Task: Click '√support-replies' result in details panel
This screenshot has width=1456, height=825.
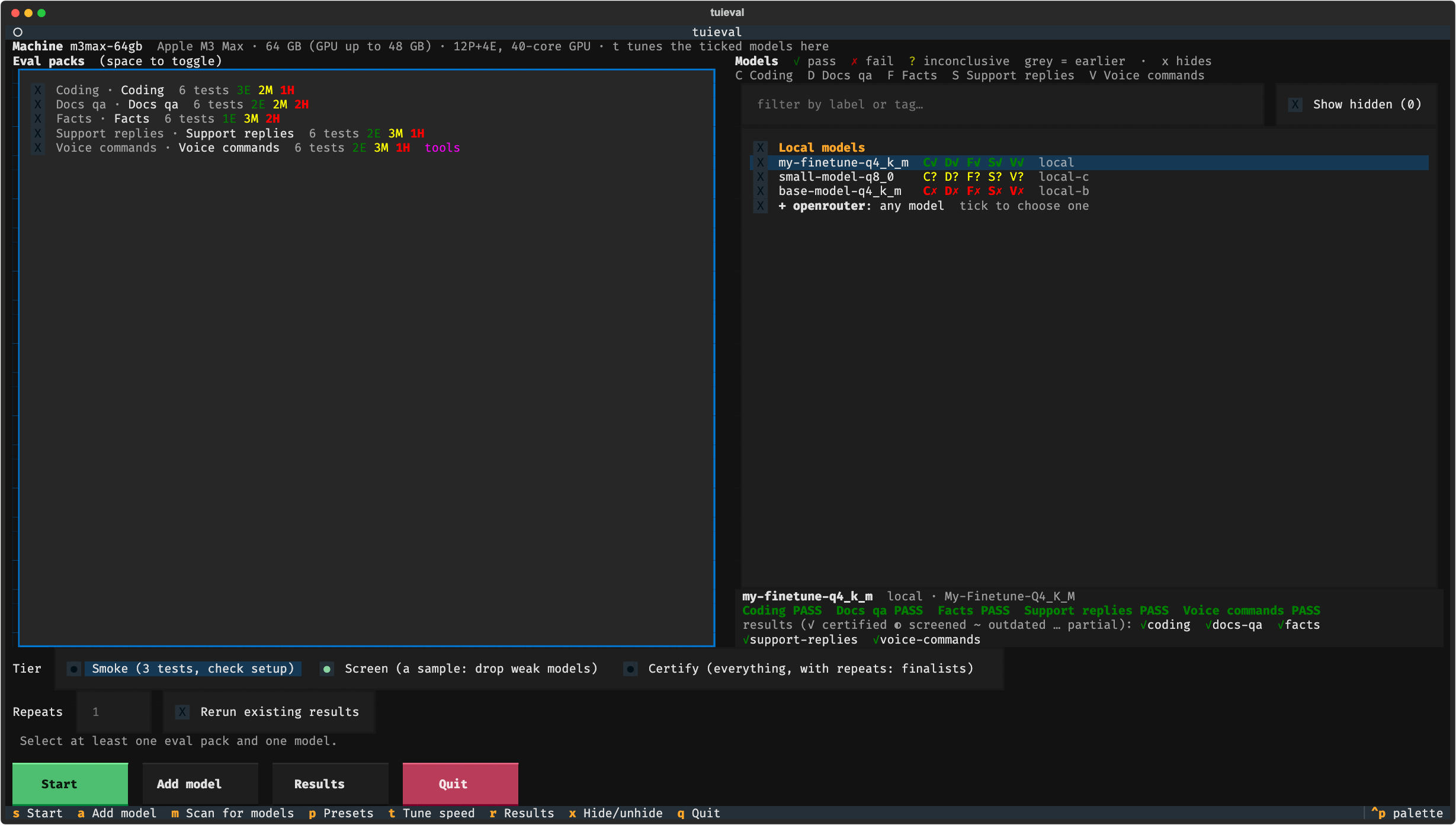Action: [x=800, y=639]
